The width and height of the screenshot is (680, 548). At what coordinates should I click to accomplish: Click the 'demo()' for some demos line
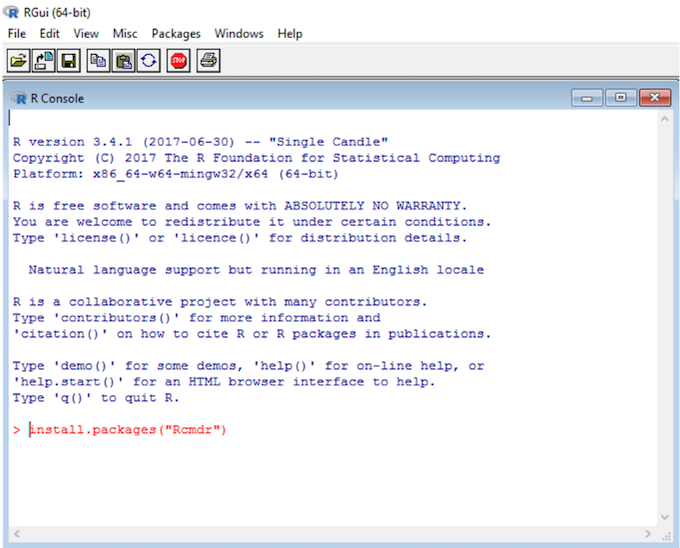[x=248, y=365]
